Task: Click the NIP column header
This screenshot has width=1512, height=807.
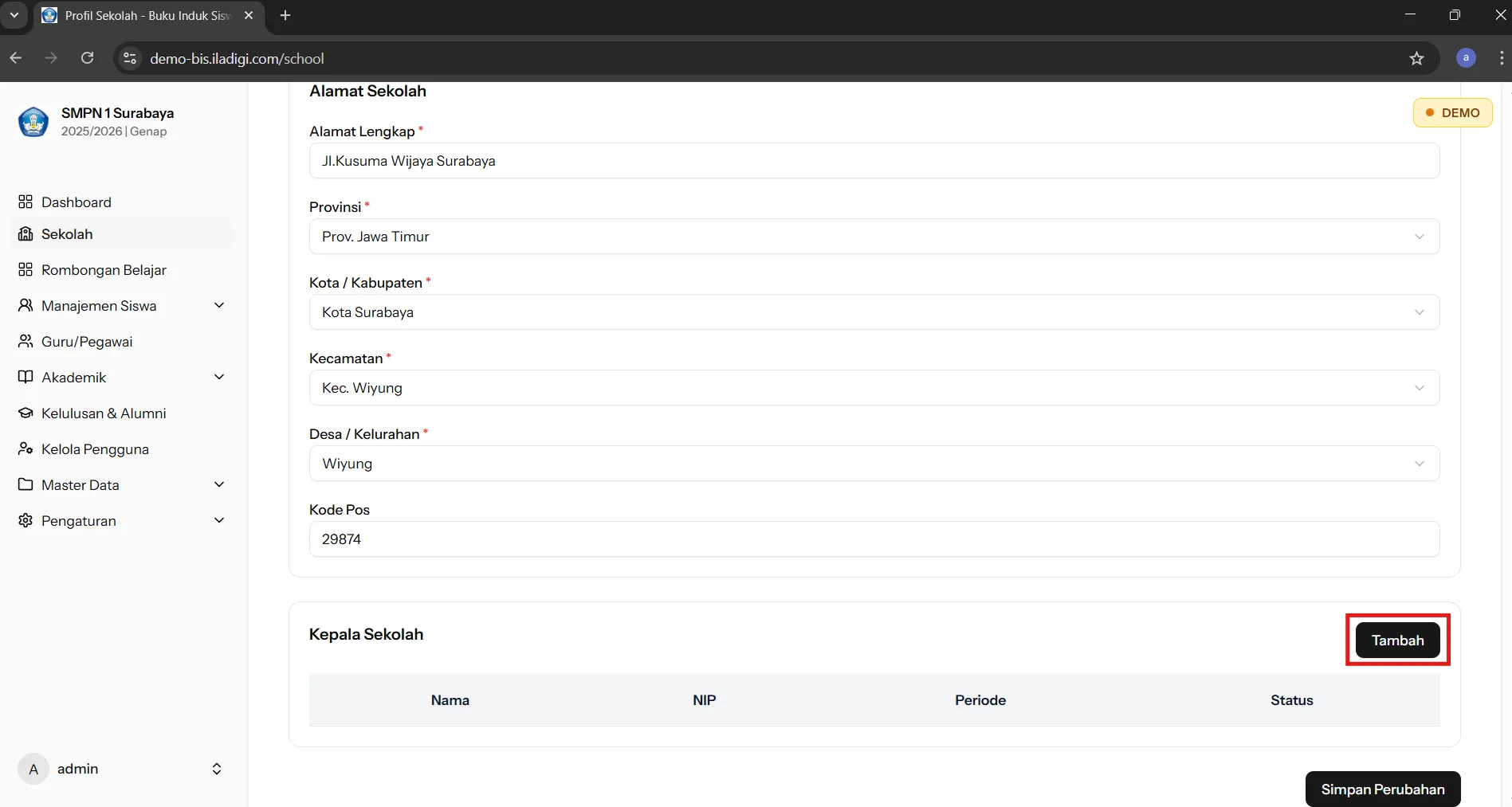Action: [x=705, y=700]
